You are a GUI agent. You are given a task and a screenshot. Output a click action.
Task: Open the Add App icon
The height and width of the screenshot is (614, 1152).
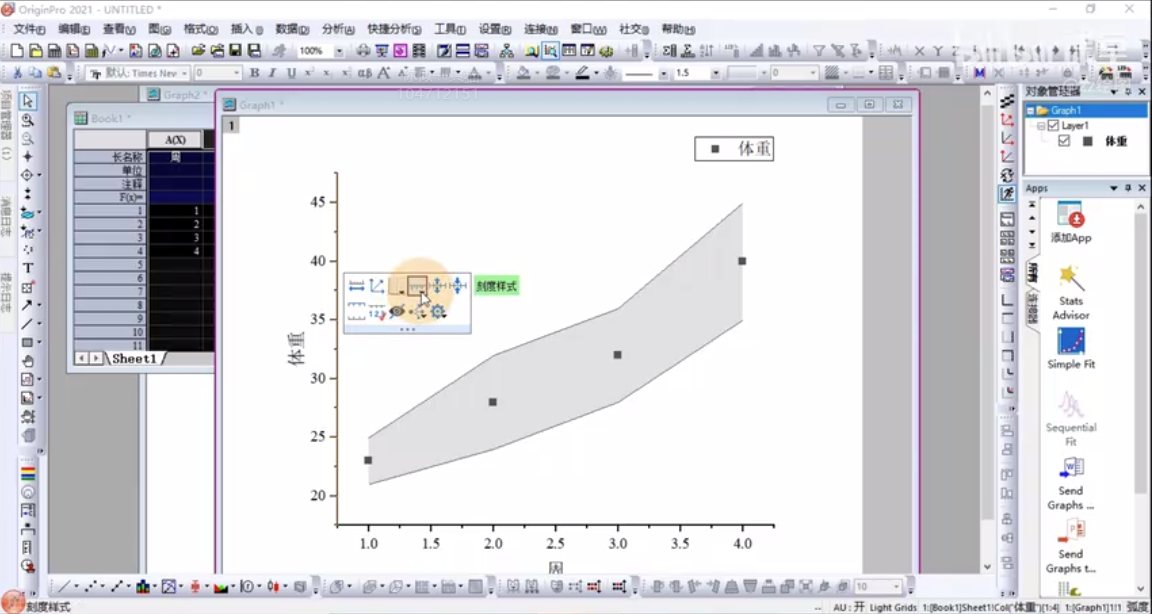tap(1070, 223)
